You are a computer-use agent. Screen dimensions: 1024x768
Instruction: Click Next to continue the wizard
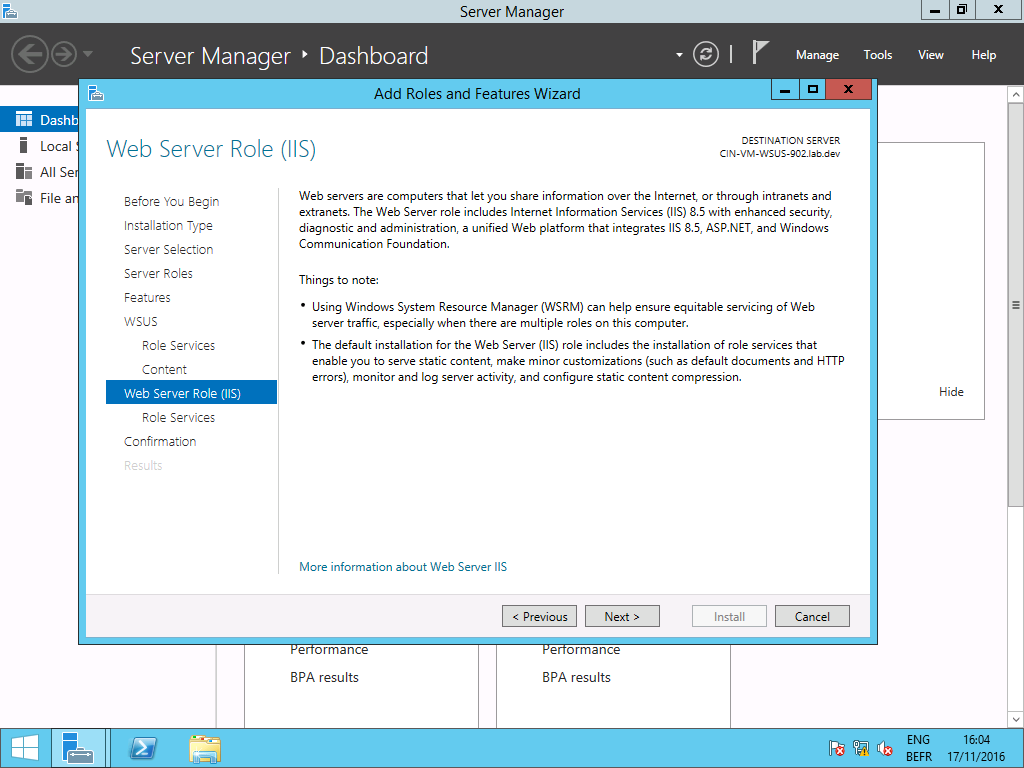coord(622,616)
